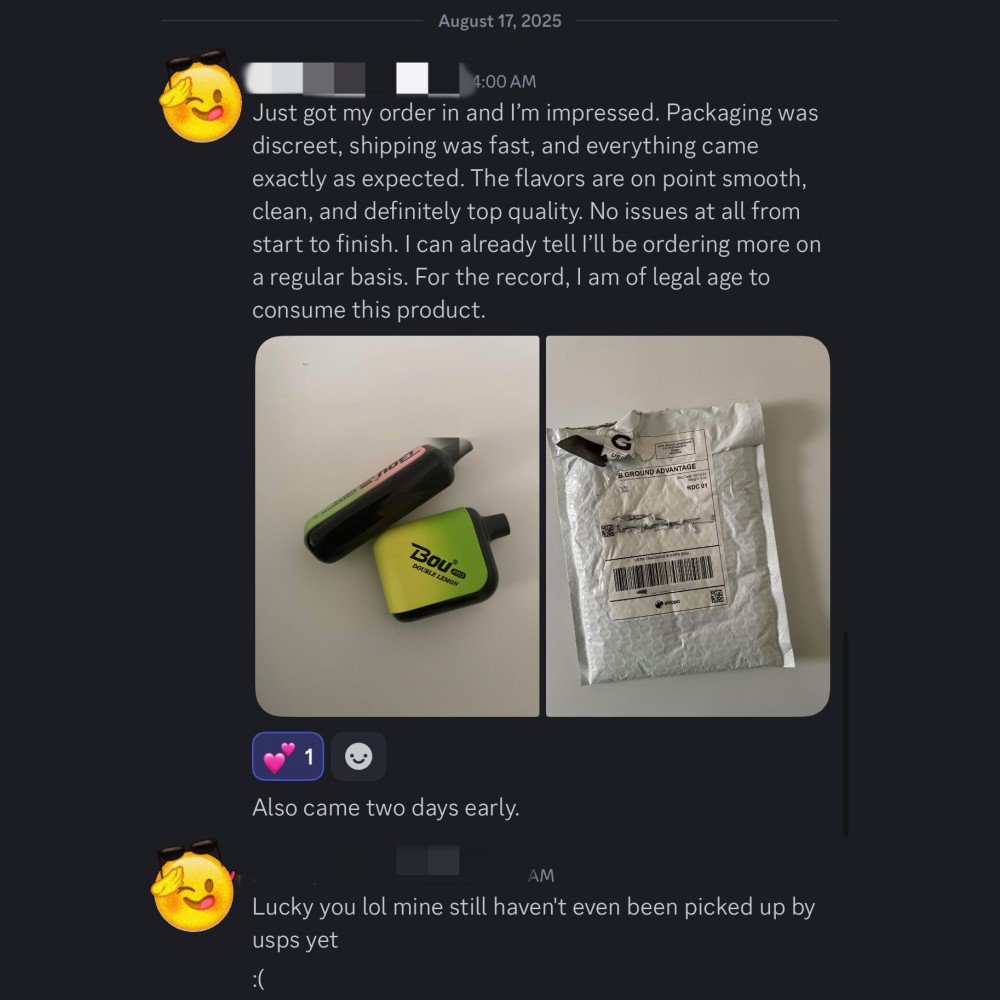The height and width of the screenshot is (1000, 1000).
Task: Open the vape devices photo attachment
Action: tap(397, 526)
